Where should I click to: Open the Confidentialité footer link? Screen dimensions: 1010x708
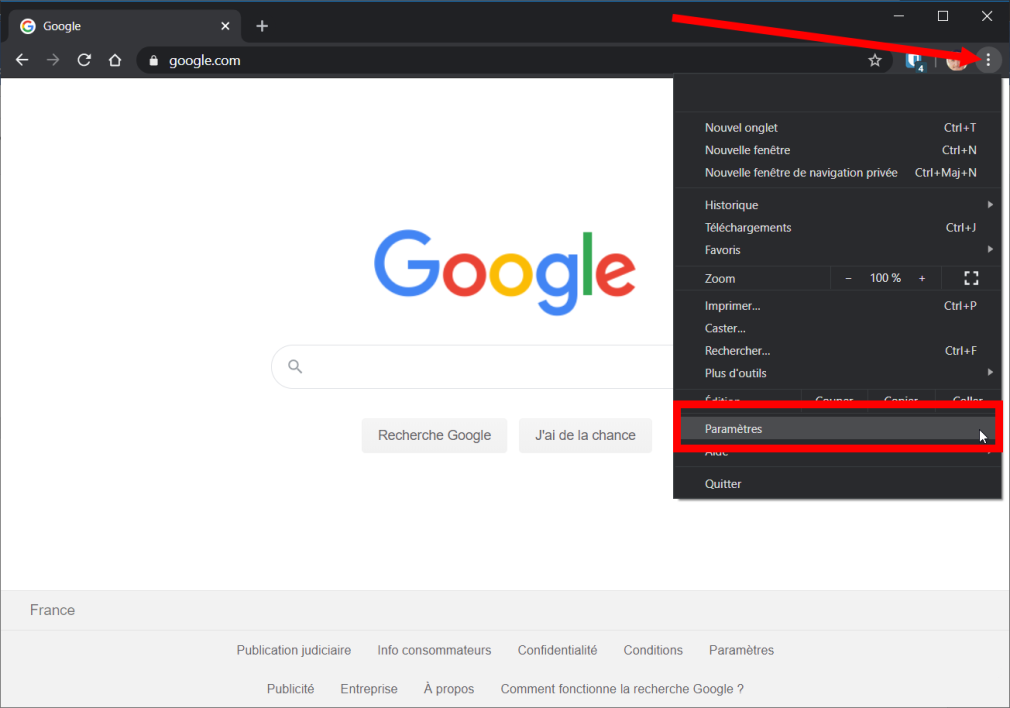[x=557, y=650]
